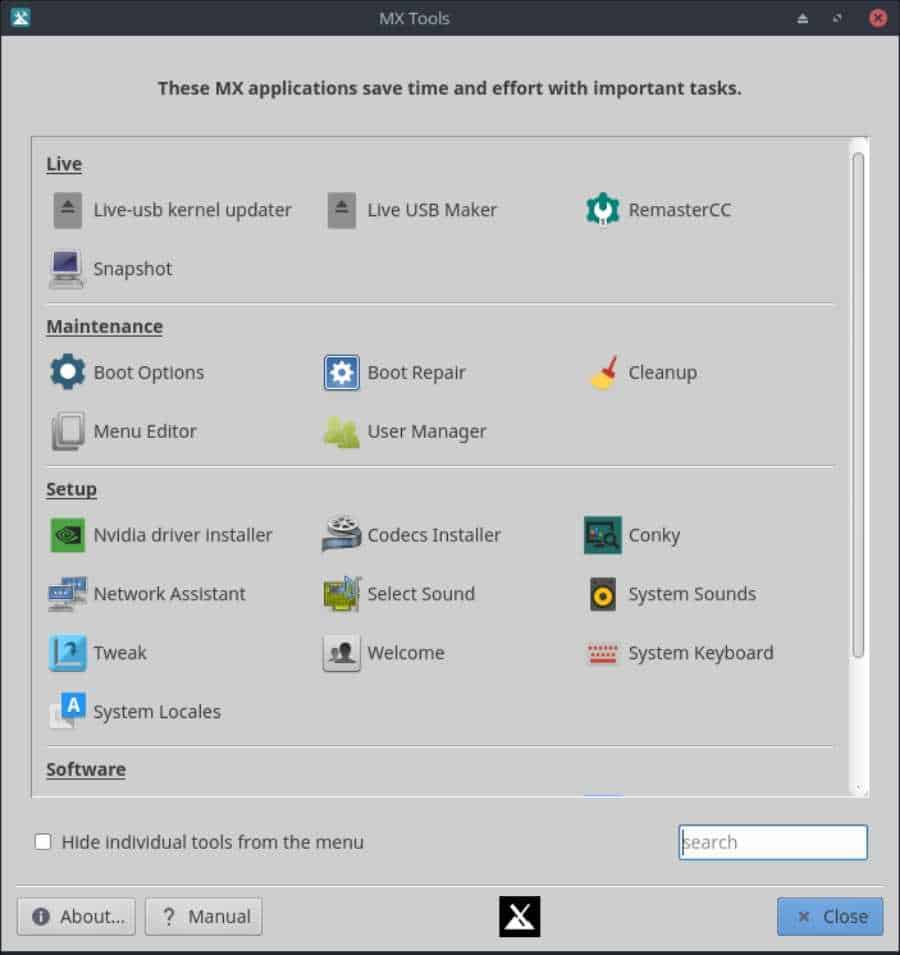
Task: Open Snapshot computer icon
Action: tap(66, 269)
